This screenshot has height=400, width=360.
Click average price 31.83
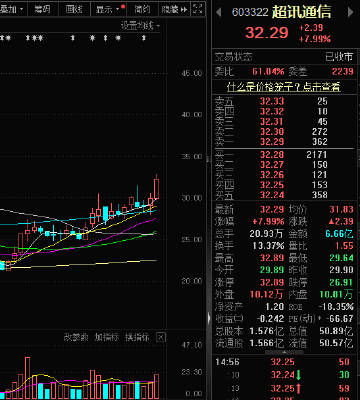point(341,209)
